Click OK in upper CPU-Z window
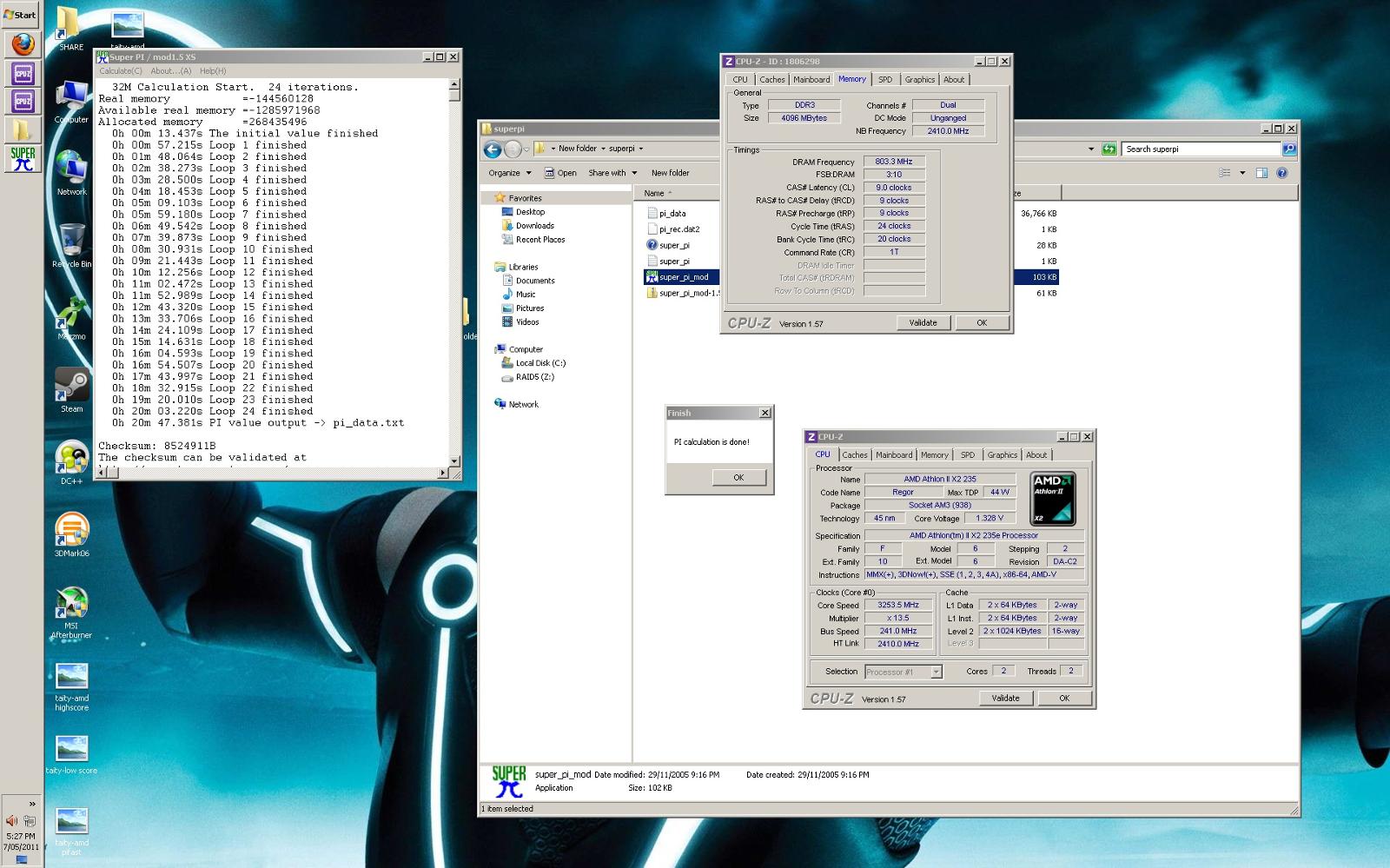The image size is (1390, 868). click(981, 322)
